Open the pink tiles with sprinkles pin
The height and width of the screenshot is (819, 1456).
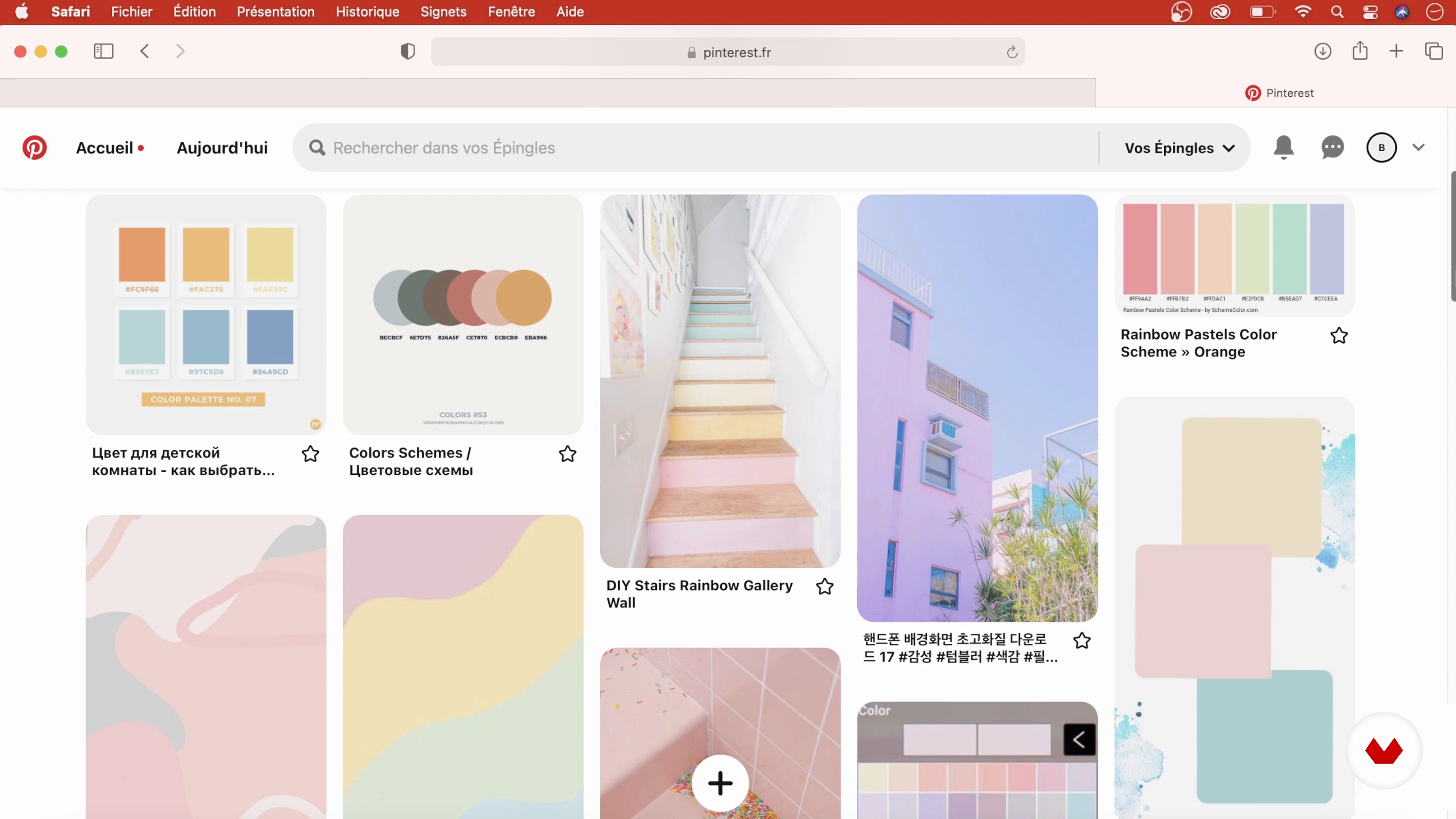coord(720,733)
